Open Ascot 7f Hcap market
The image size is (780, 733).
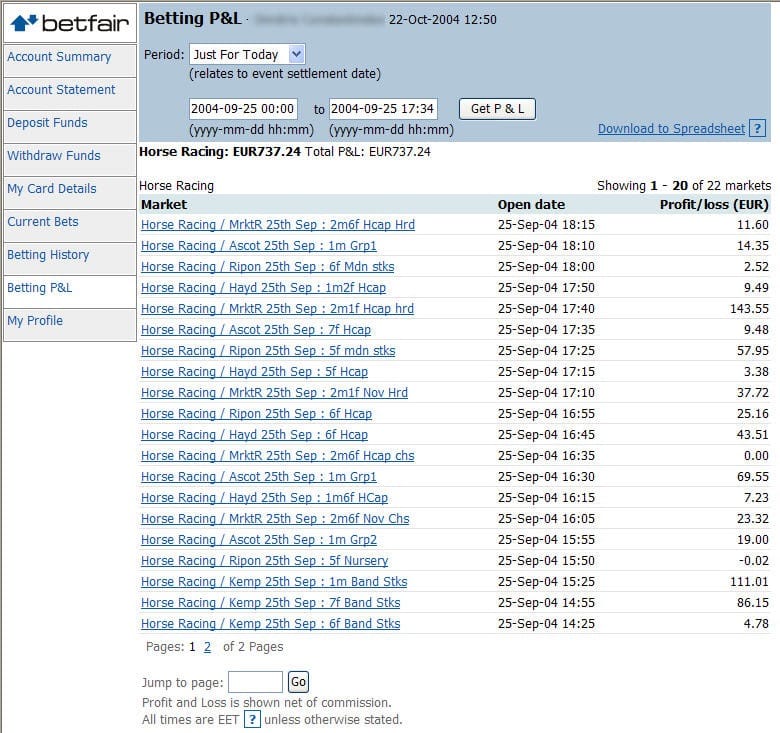click(256, 330)
